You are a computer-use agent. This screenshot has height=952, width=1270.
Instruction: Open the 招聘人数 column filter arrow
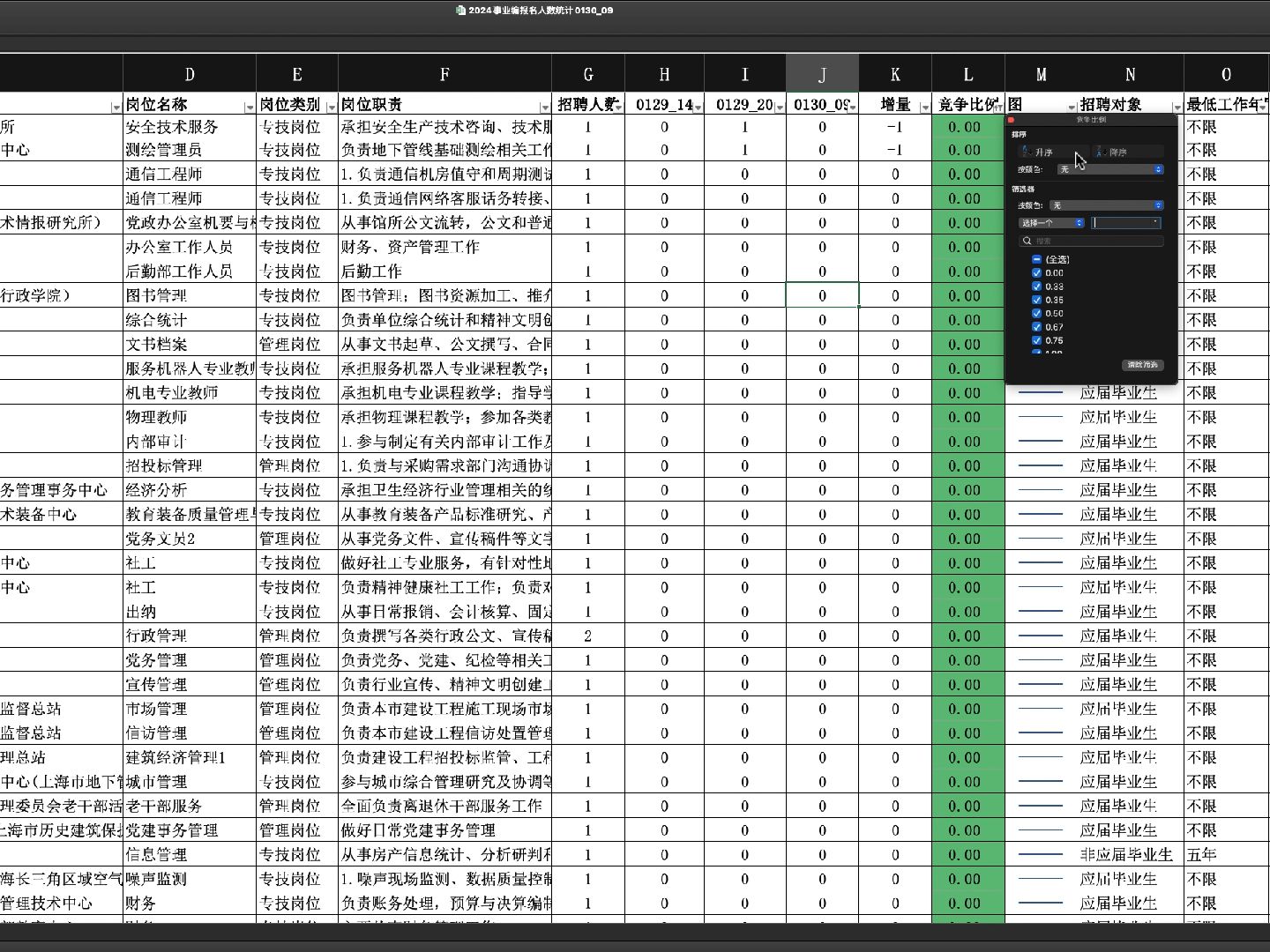pos(618,108)
